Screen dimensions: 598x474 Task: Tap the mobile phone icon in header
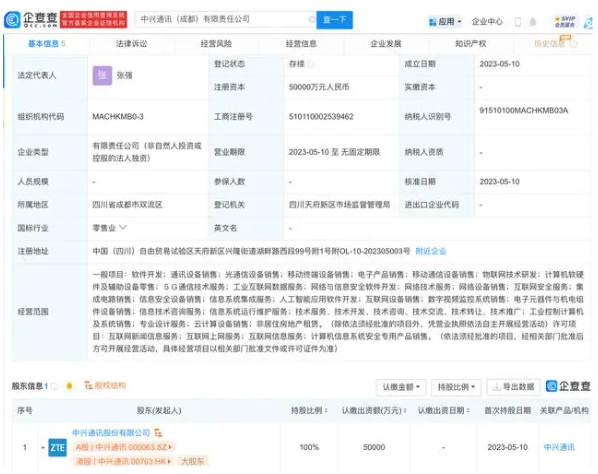click(518, 22)
